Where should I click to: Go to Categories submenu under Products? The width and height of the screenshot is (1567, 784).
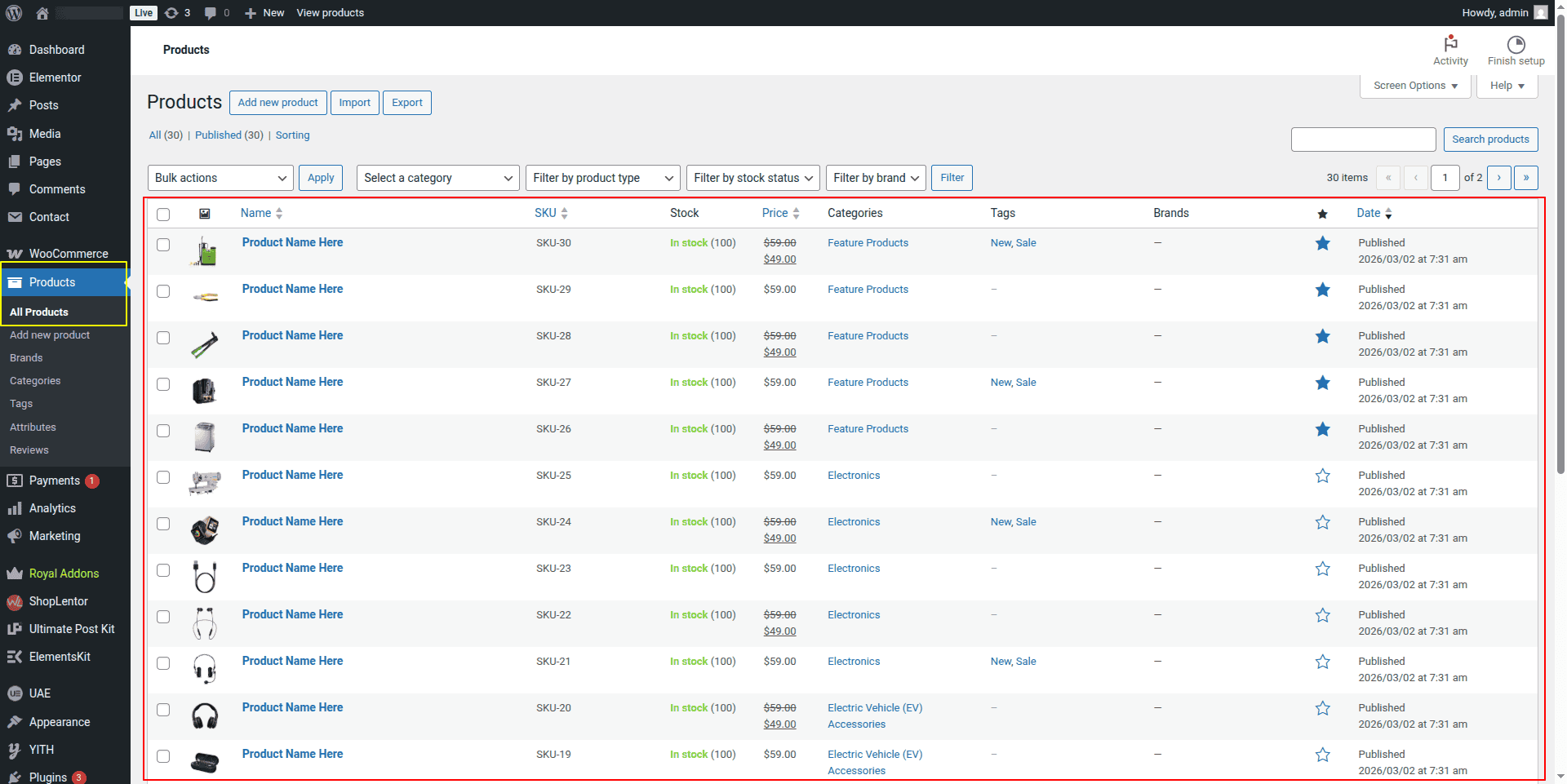tap(35, 381)
